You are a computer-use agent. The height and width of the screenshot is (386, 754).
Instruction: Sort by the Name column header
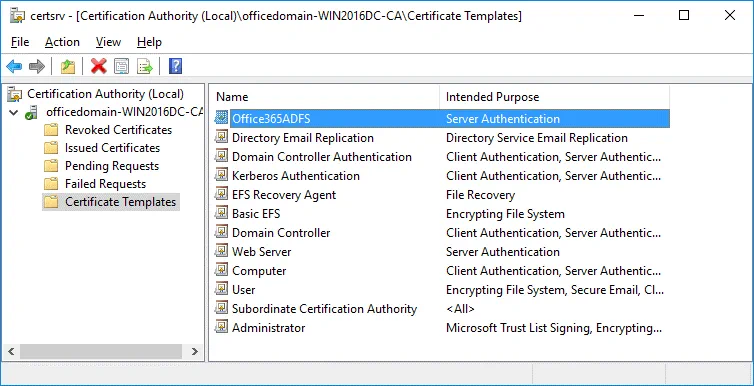pos(326,97)
